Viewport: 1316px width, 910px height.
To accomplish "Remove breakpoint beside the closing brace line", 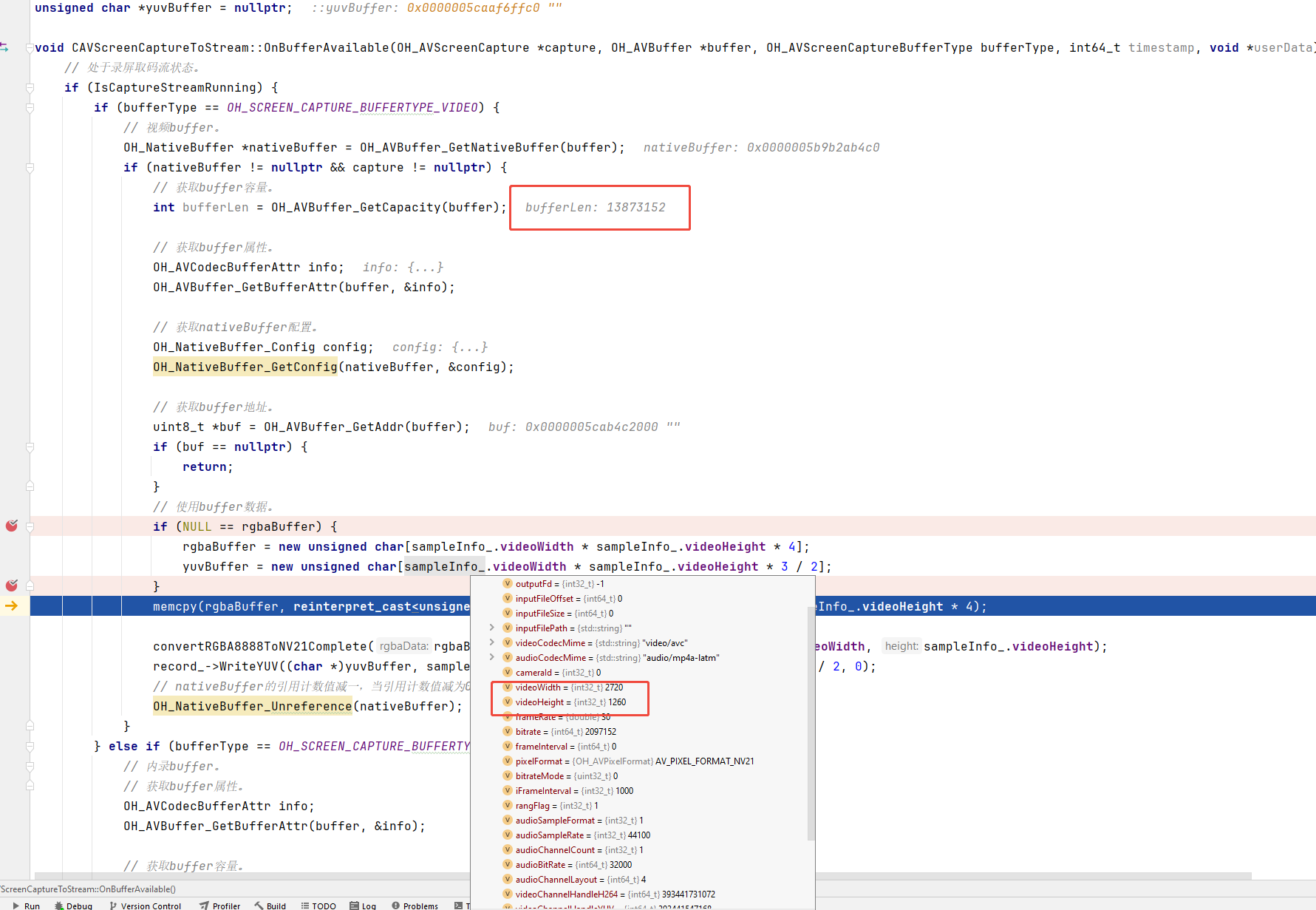I will [x=12, y=585].
